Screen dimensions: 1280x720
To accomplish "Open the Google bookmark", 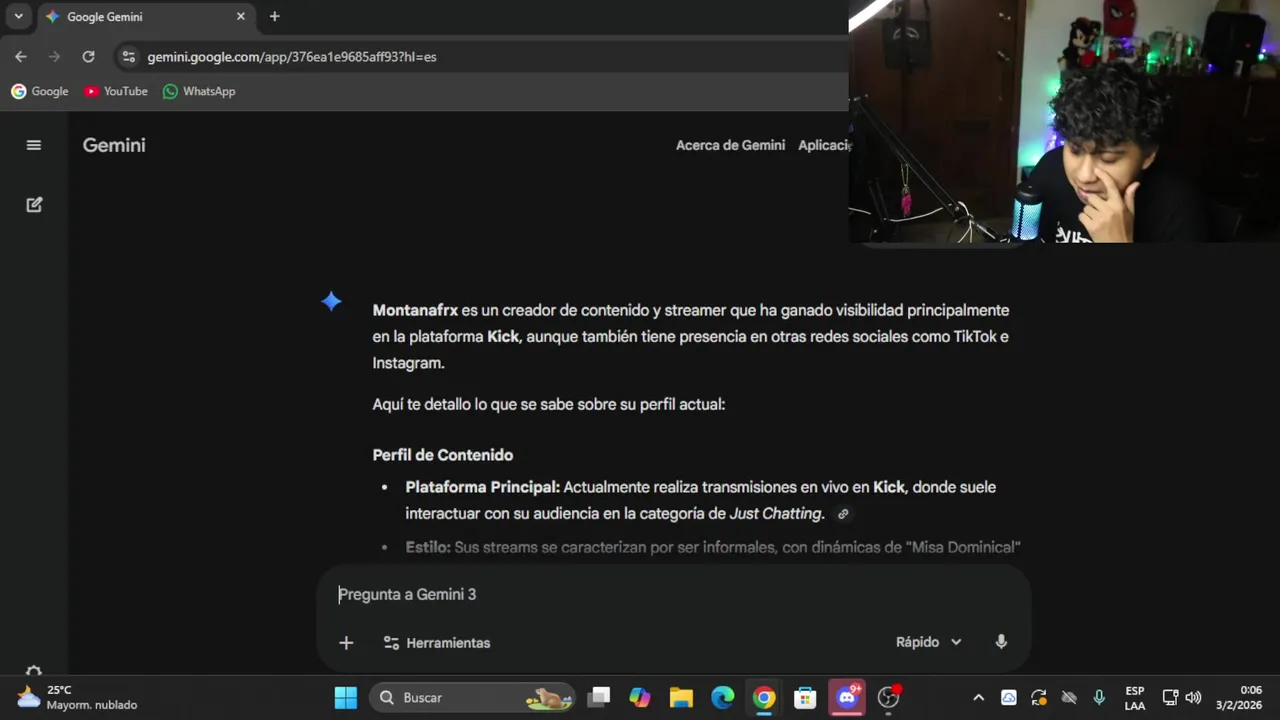I will pos(40,91).
